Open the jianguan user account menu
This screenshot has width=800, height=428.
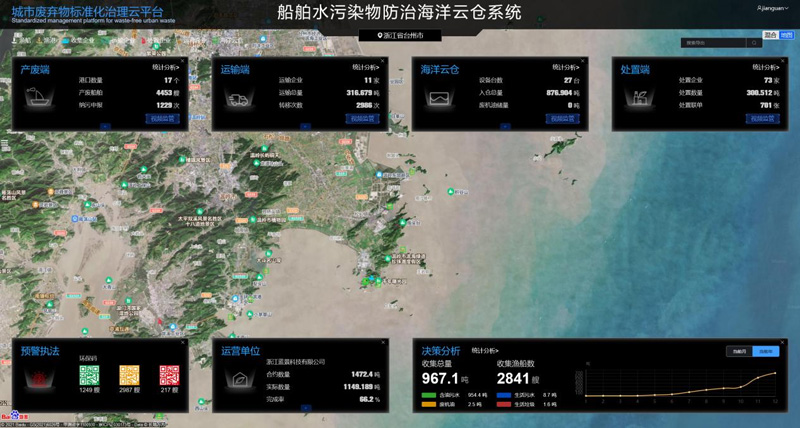click(773, 8)
